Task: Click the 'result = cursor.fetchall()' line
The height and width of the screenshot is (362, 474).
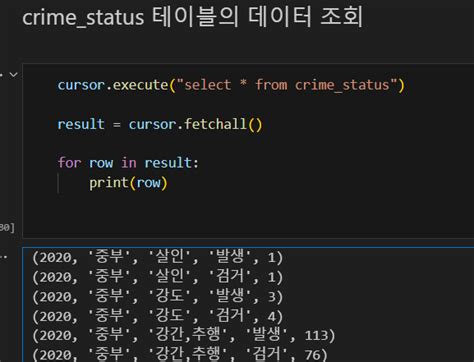Action: (x=160, y=124)
